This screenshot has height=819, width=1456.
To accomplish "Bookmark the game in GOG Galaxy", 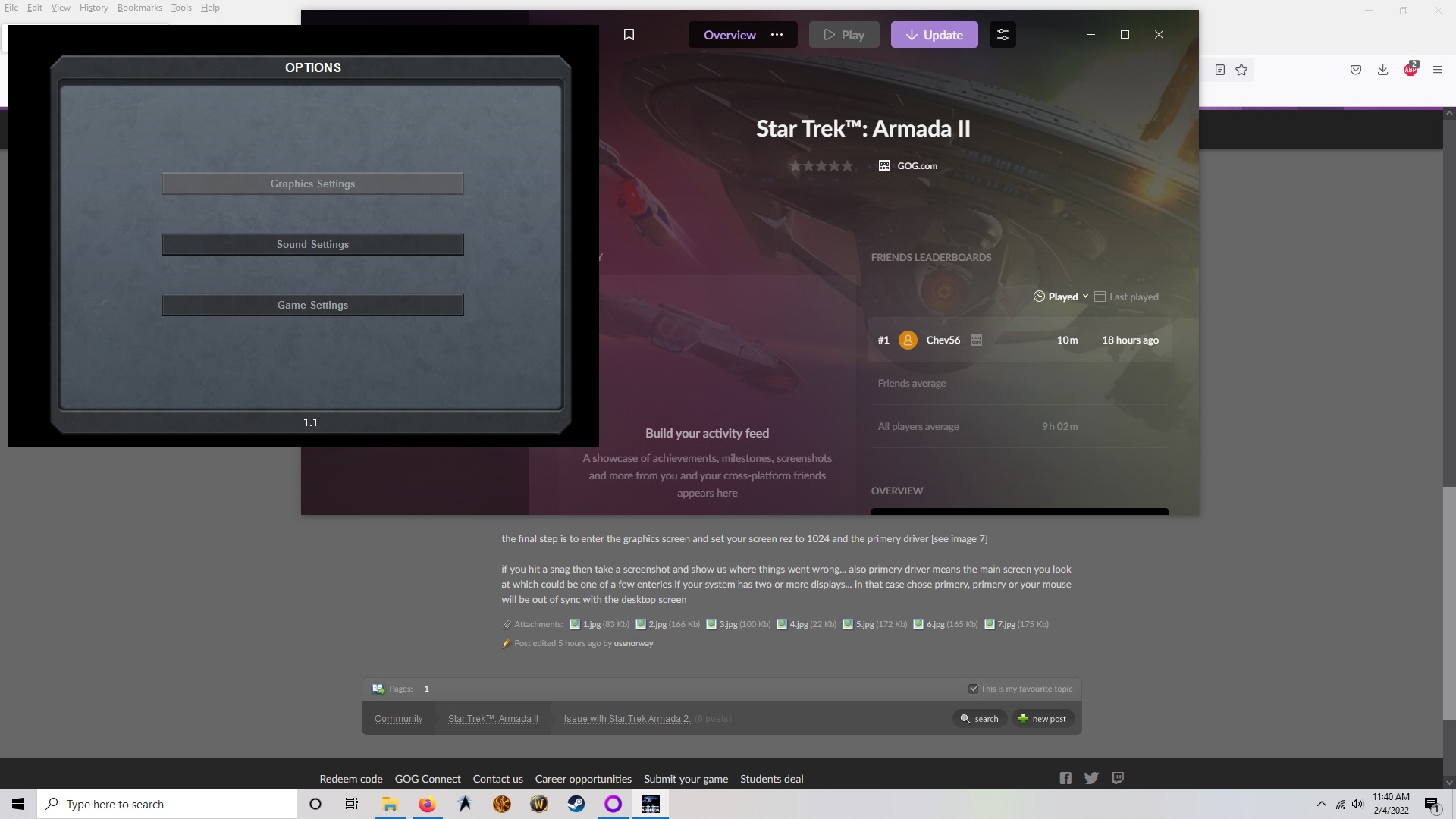I will (x=629, y=35).
